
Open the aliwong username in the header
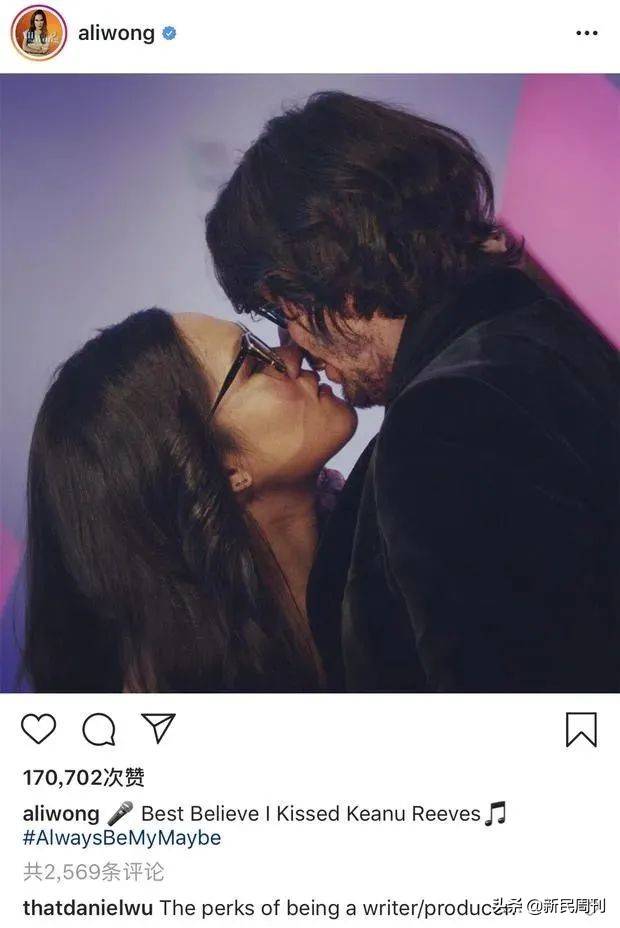(117, 33)
